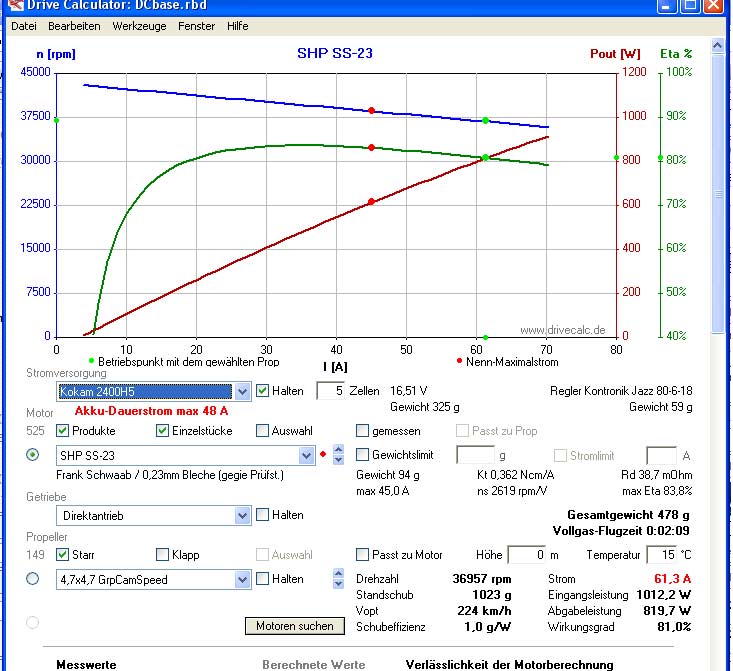733x671 pixels.
Task: Open the 4,7x4,7 GrpCamSpeed propeller dropdown
Action: click(x=242, y=580)
